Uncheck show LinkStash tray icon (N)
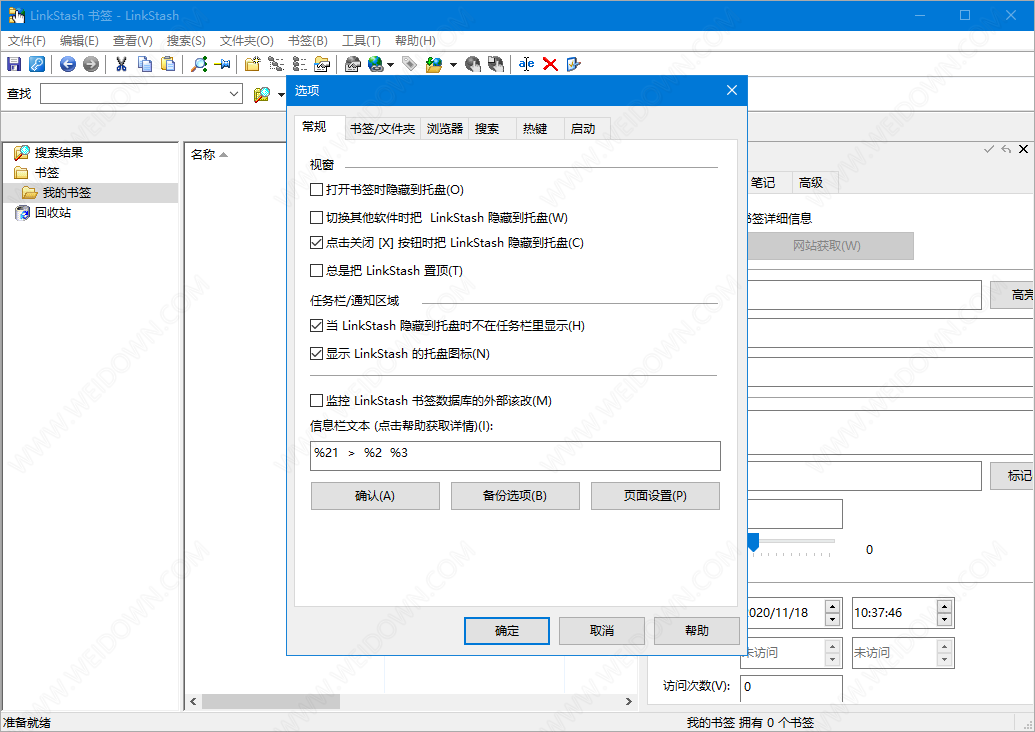 [x=316, y=353]
